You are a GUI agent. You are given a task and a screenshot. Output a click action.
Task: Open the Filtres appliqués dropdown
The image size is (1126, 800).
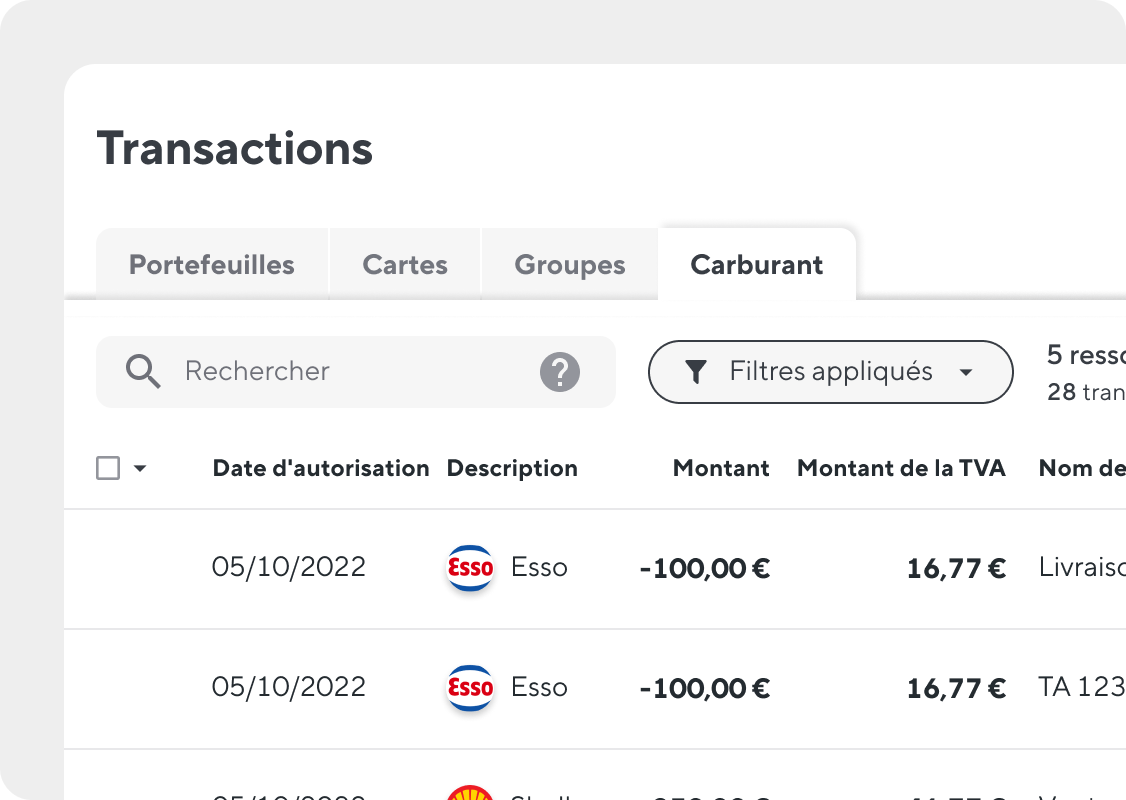[830, 372]
